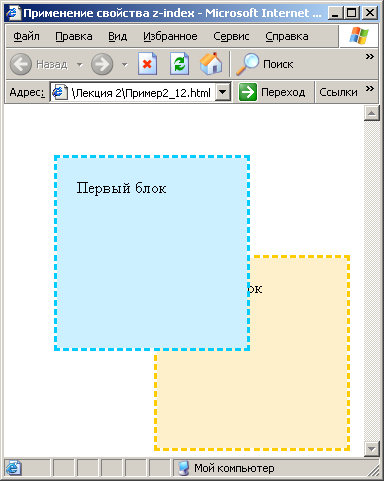Expand Ссылки overflow chevron
384x481 pixels.
click(370, 88)
